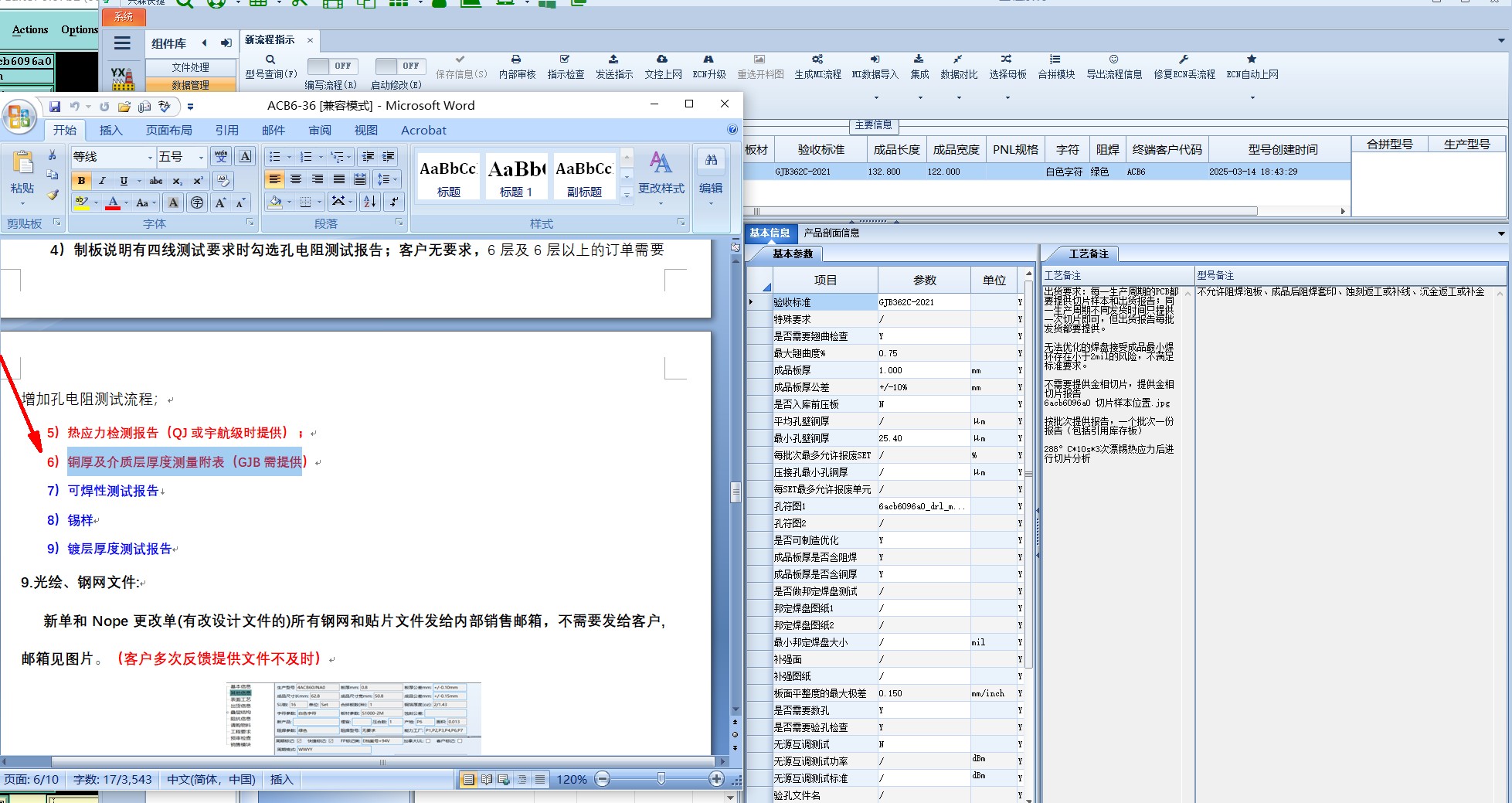Apply the 标题 1 style

click(515, 176)
